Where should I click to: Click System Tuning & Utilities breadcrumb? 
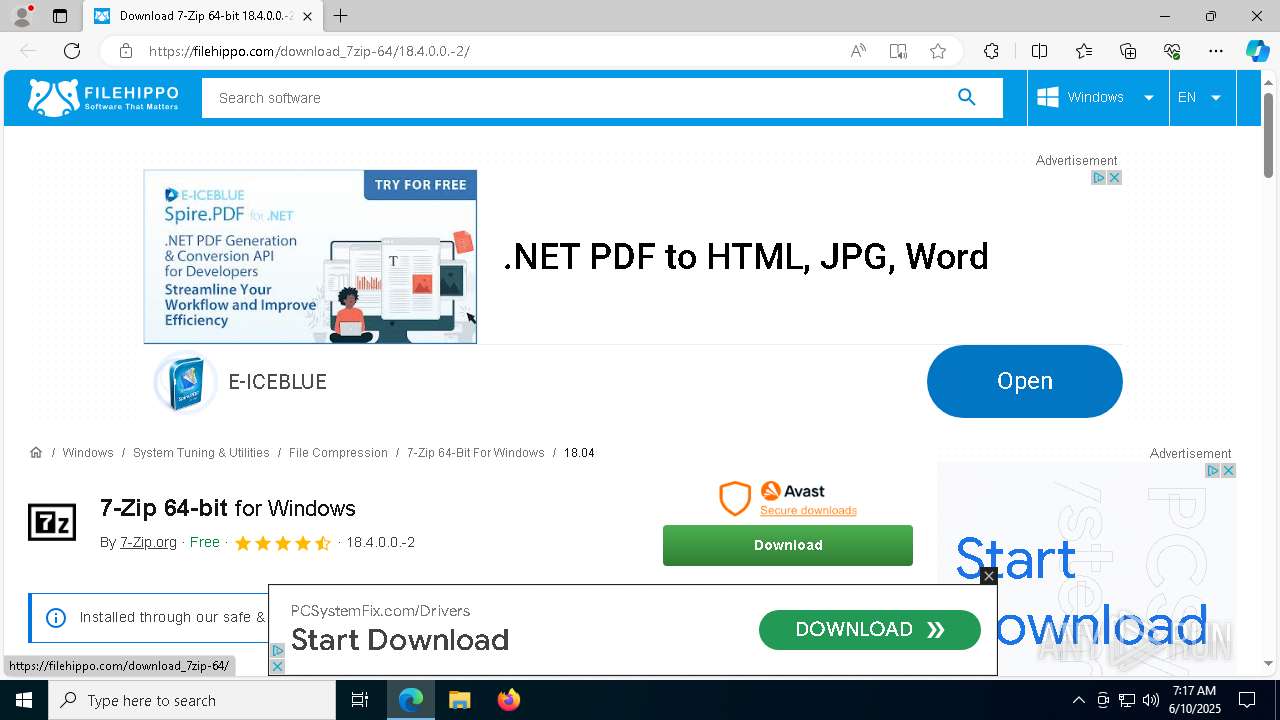(201, 453)
